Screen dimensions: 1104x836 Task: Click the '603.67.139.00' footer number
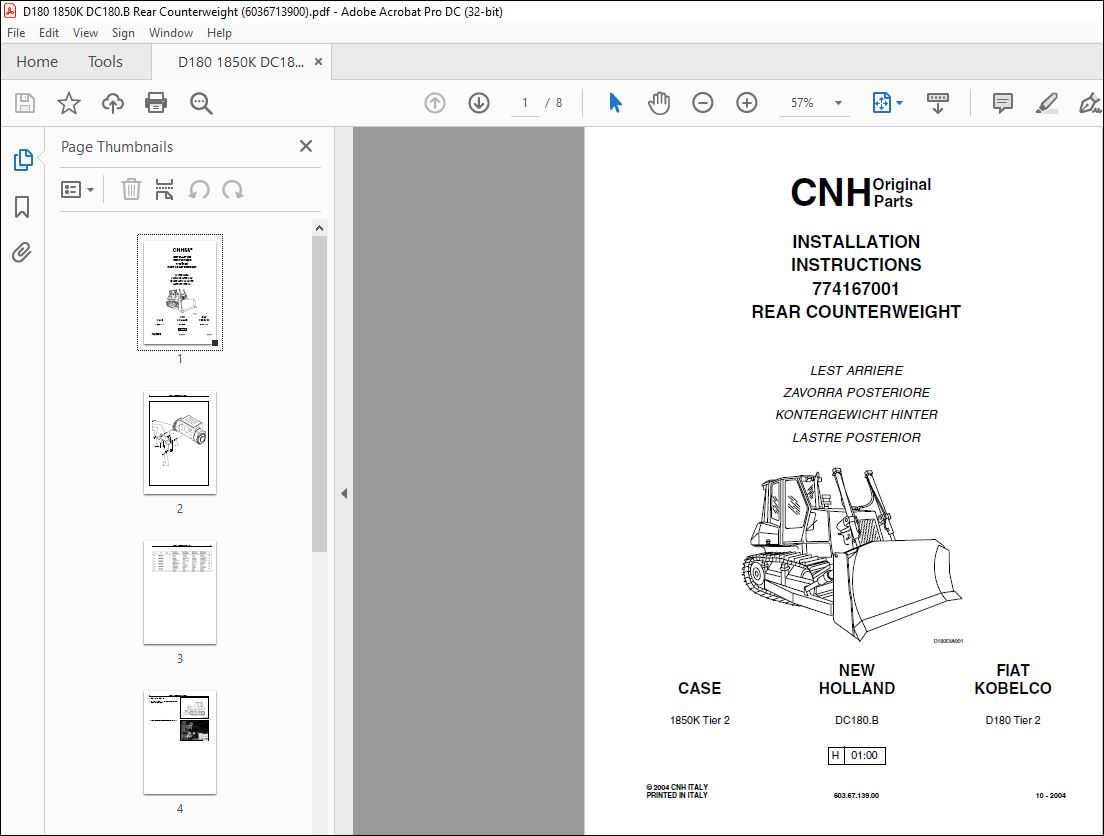point(856,796)
